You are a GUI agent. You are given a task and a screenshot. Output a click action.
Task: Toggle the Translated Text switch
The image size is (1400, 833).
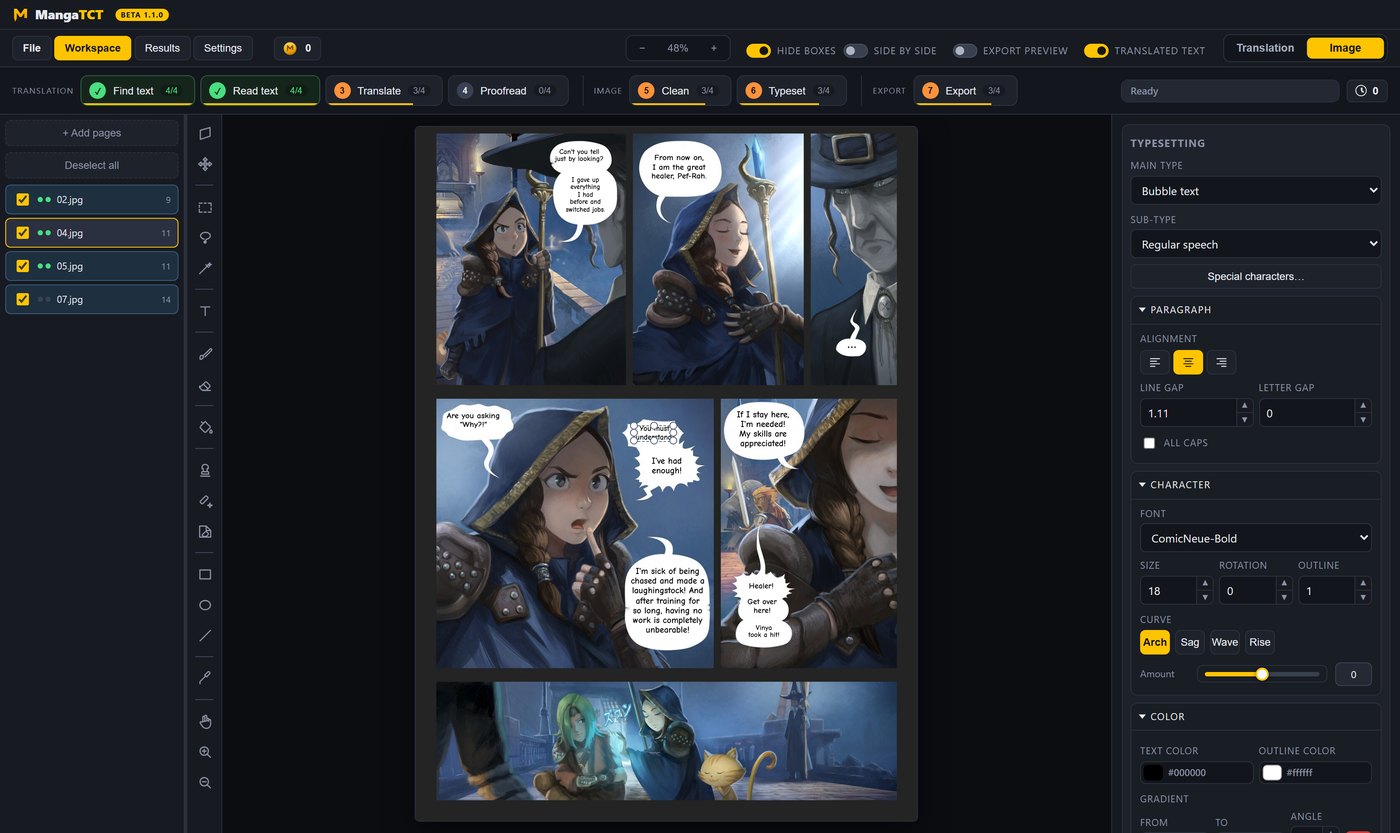1096,50
